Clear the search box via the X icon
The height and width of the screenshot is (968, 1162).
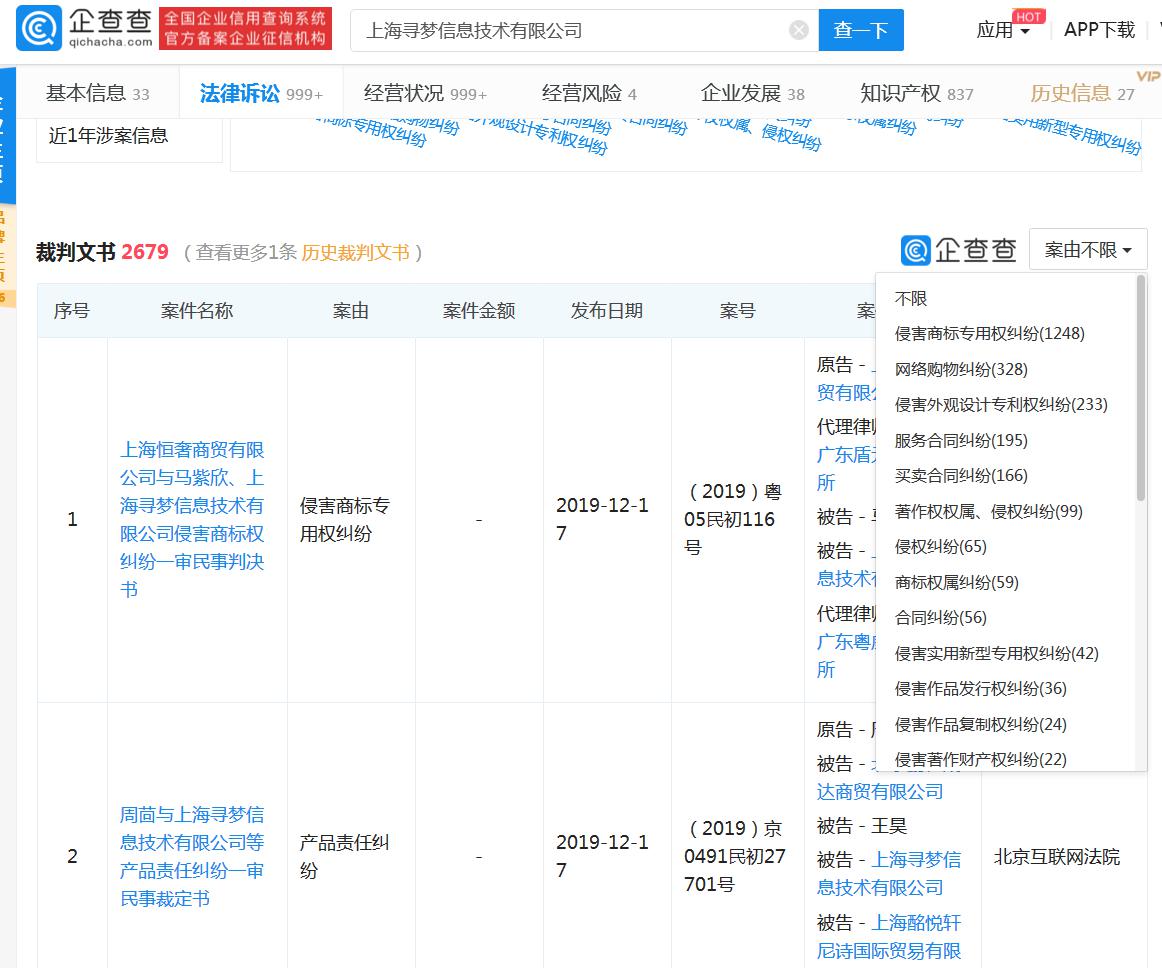[x=798, y=30]
